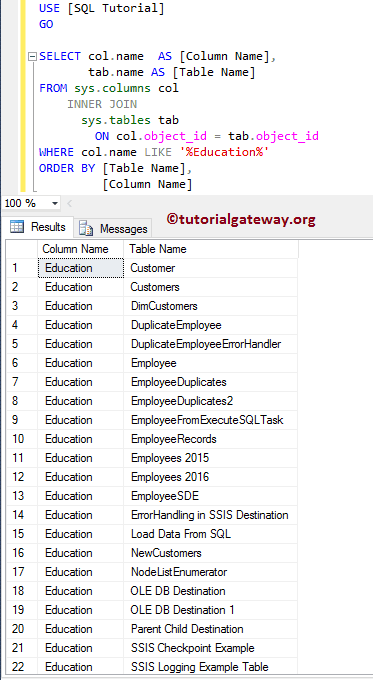The image size is (373, 680).
Task: Select the DuplicateEmployeeErrorHandler cell
Action: (211, 344)
